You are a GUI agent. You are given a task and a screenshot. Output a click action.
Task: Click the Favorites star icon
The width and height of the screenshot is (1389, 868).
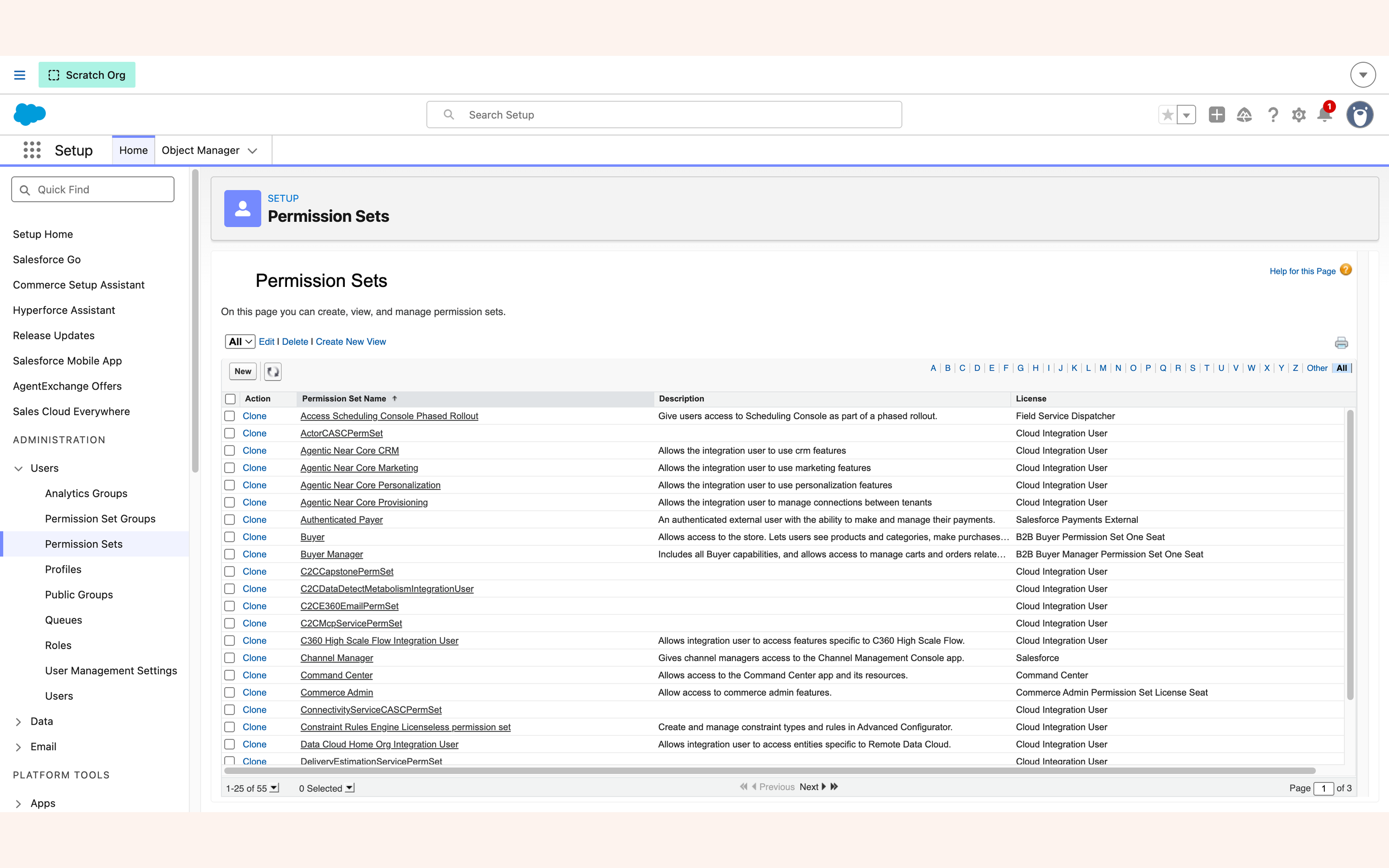1167,115
